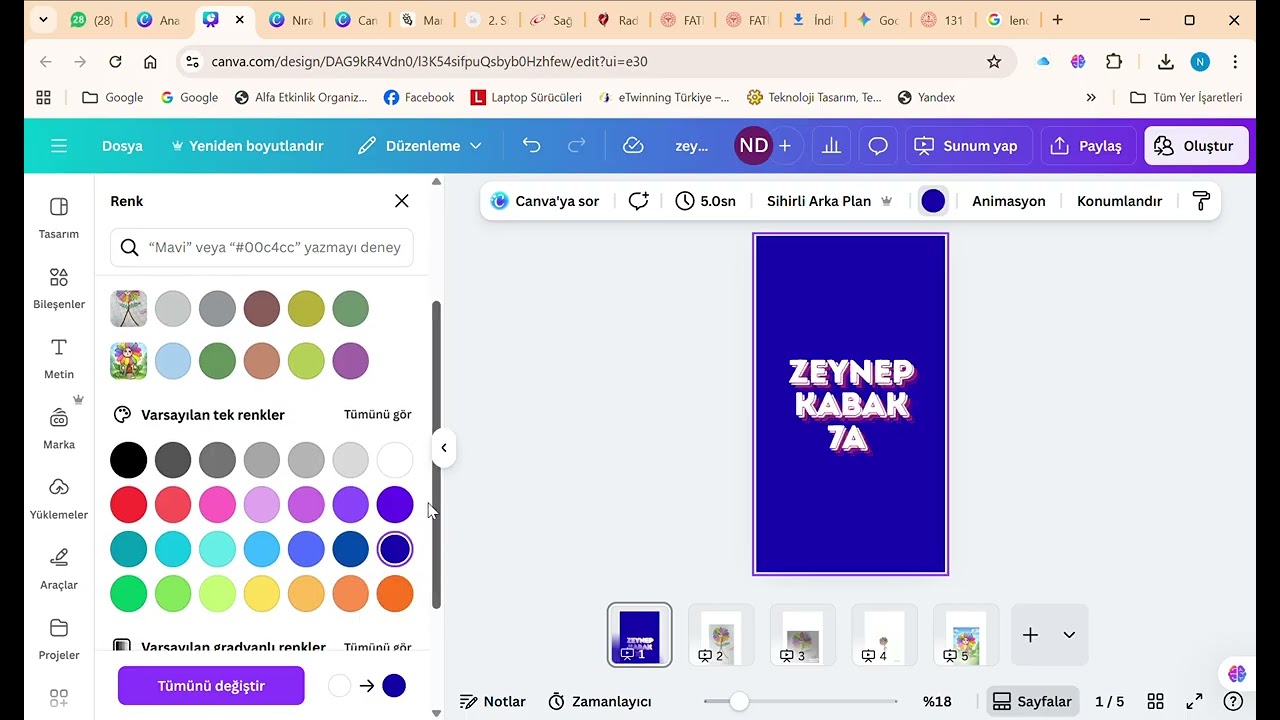Open the Bileşenler elements panel

[58, 287]
